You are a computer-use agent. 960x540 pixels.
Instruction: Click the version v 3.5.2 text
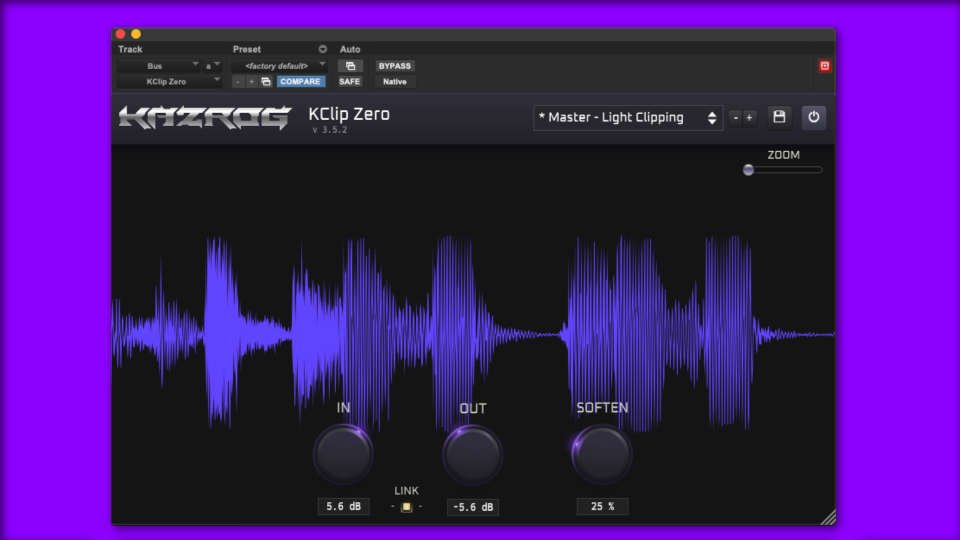point(330,130)
